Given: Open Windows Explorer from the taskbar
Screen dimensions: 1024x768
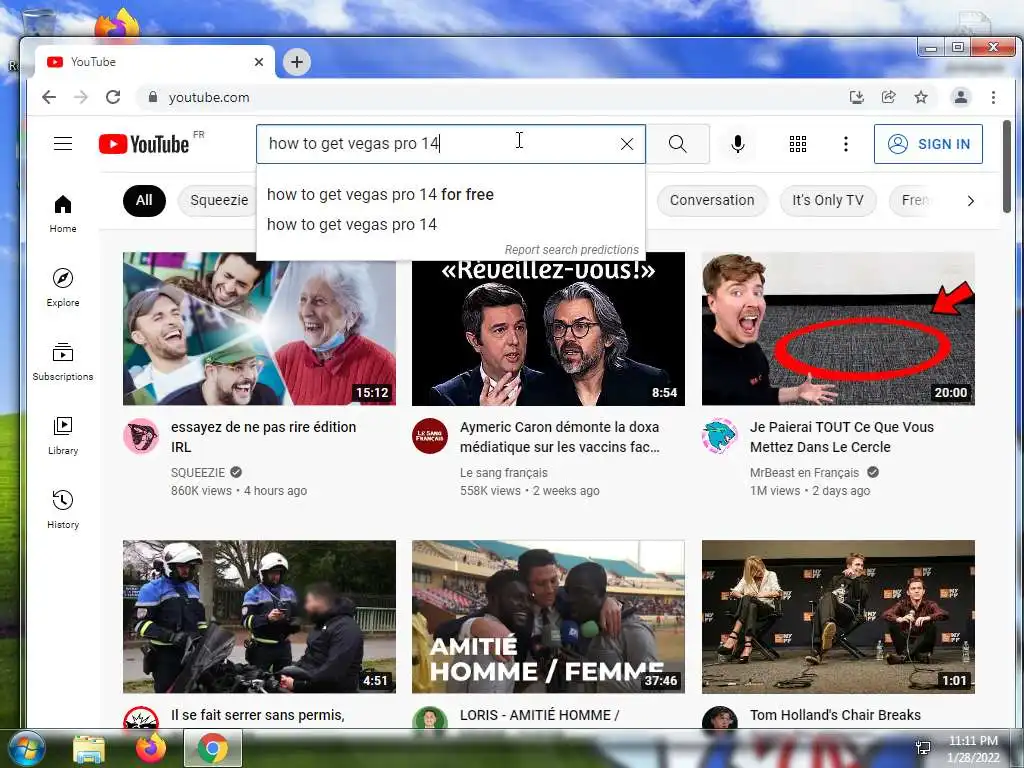Looking at the screenshot, I should point(89,748).
